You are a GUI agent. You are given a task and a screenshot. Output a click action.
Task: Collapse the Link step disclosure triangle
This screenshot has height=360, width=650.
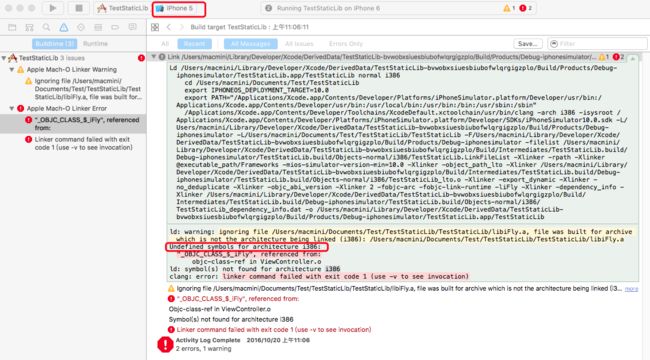(x=154, y=57)
